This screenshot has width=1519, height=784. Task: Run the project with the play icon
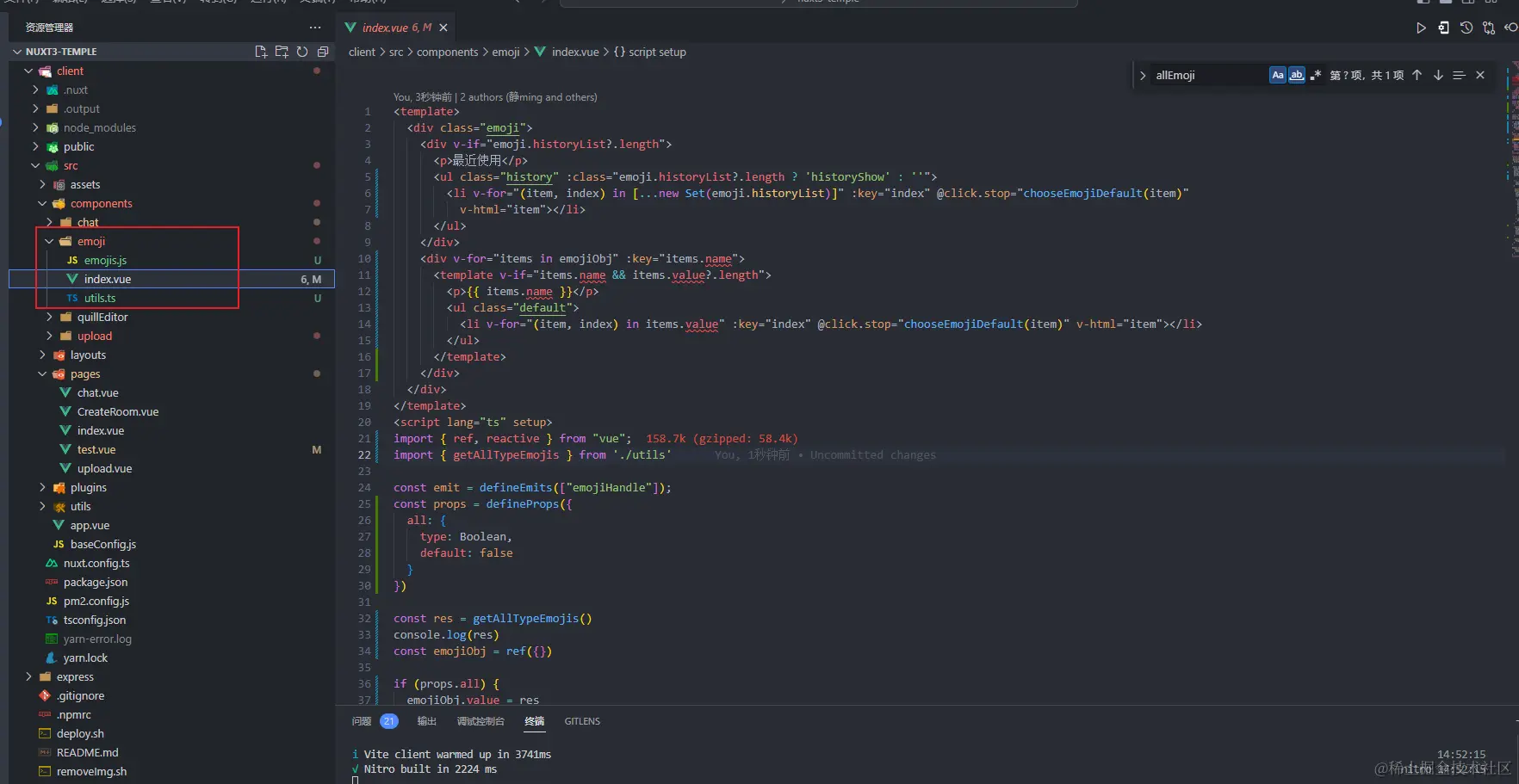(x=1422, y=28)
